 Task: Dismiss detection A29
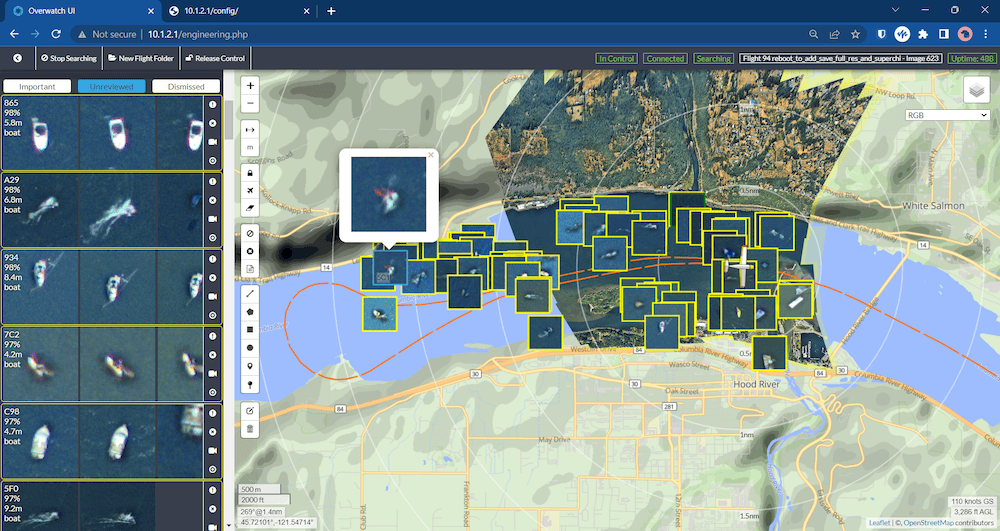coord(212,200)
